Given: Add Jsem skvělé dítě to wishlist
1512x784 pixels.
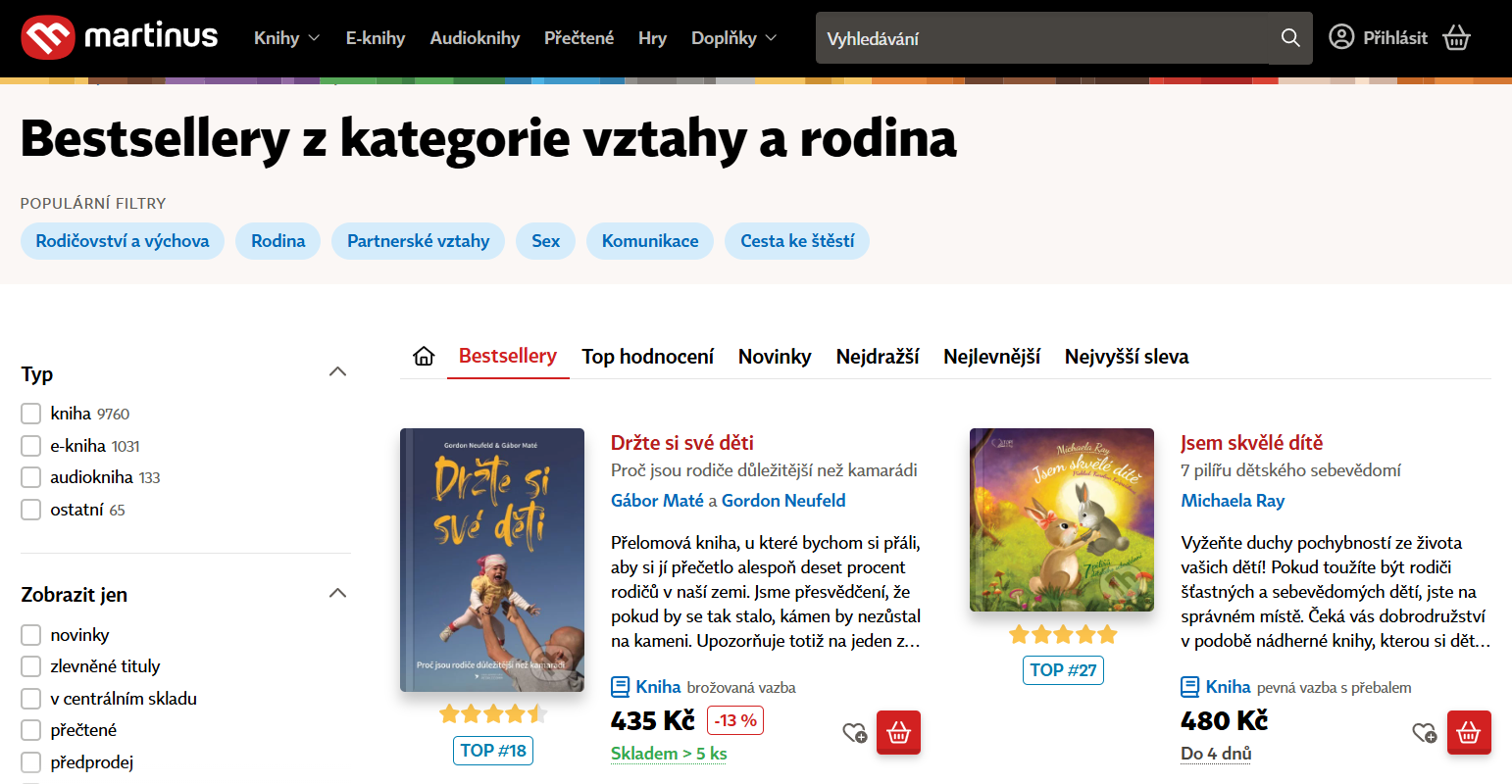Looking at the screenshot, I should point(1424,732).
